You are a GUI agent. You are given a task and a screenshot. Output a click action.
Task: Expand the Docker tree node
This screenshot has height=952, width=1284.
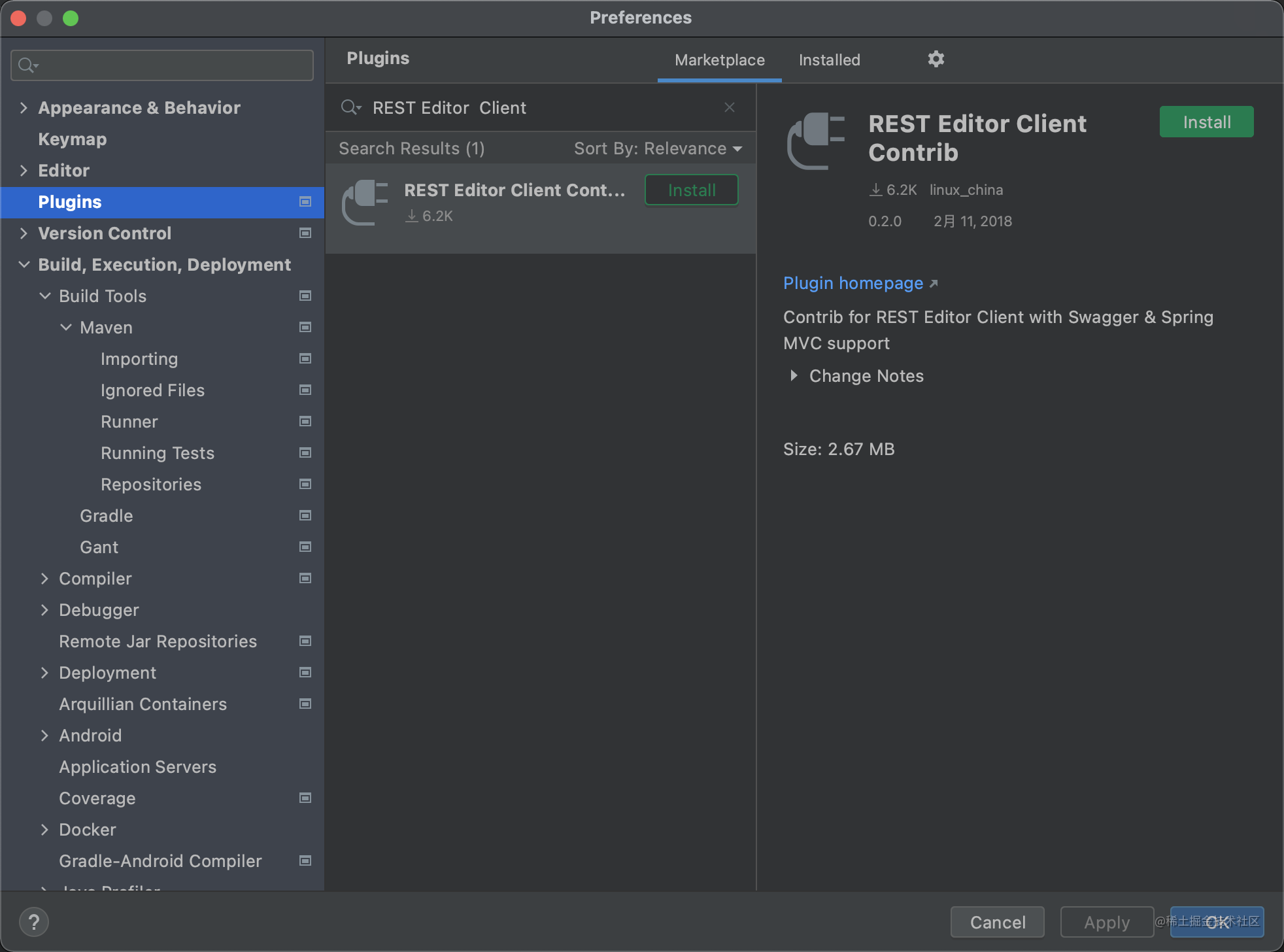[x=44, y=829]
